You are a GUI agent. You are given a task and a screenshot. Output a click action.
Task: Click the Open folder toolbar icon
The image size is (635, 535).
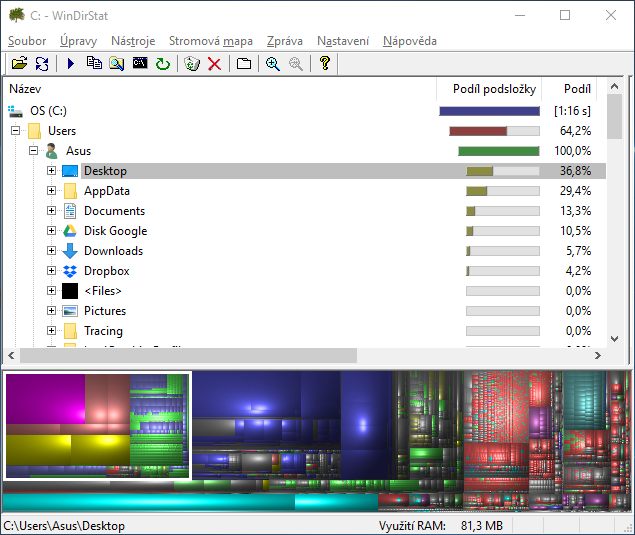19,64
